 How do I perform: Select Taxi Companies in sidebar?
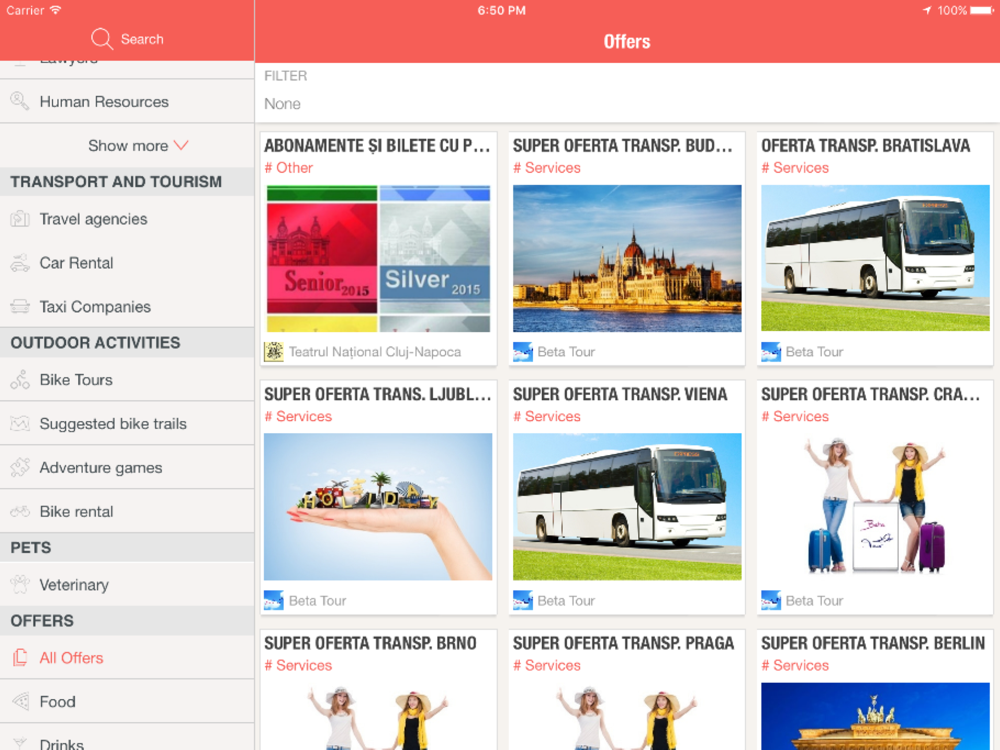tap(128, 307)
